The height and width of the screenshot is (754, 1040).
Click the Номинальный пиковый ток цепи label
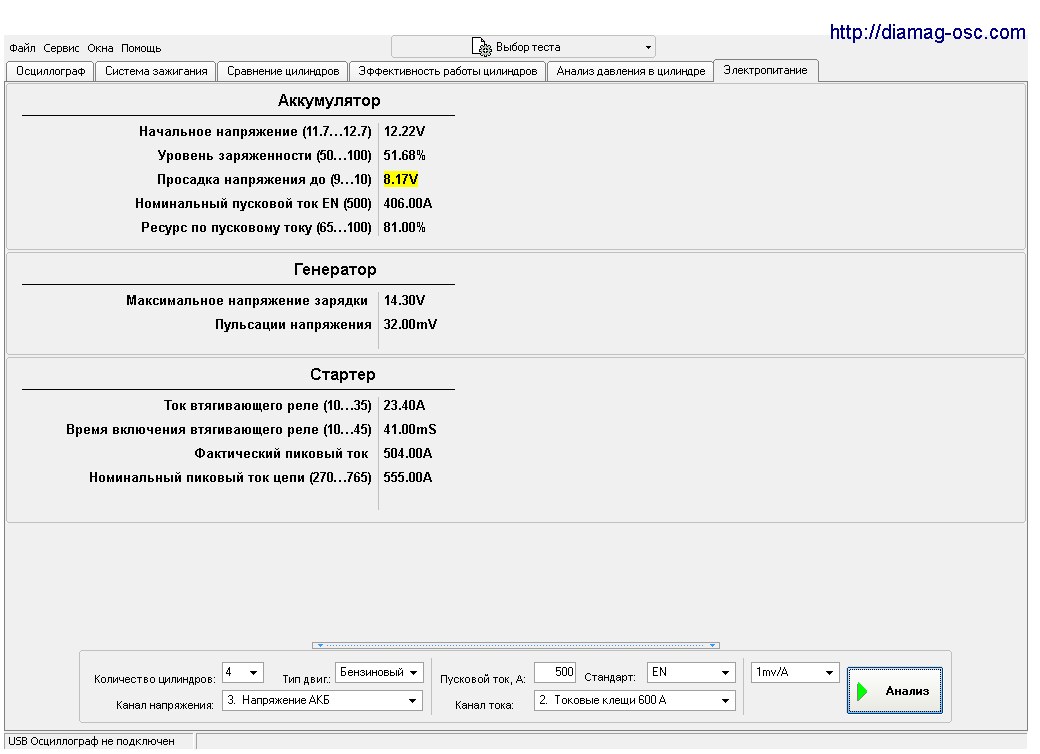[230, 477]
